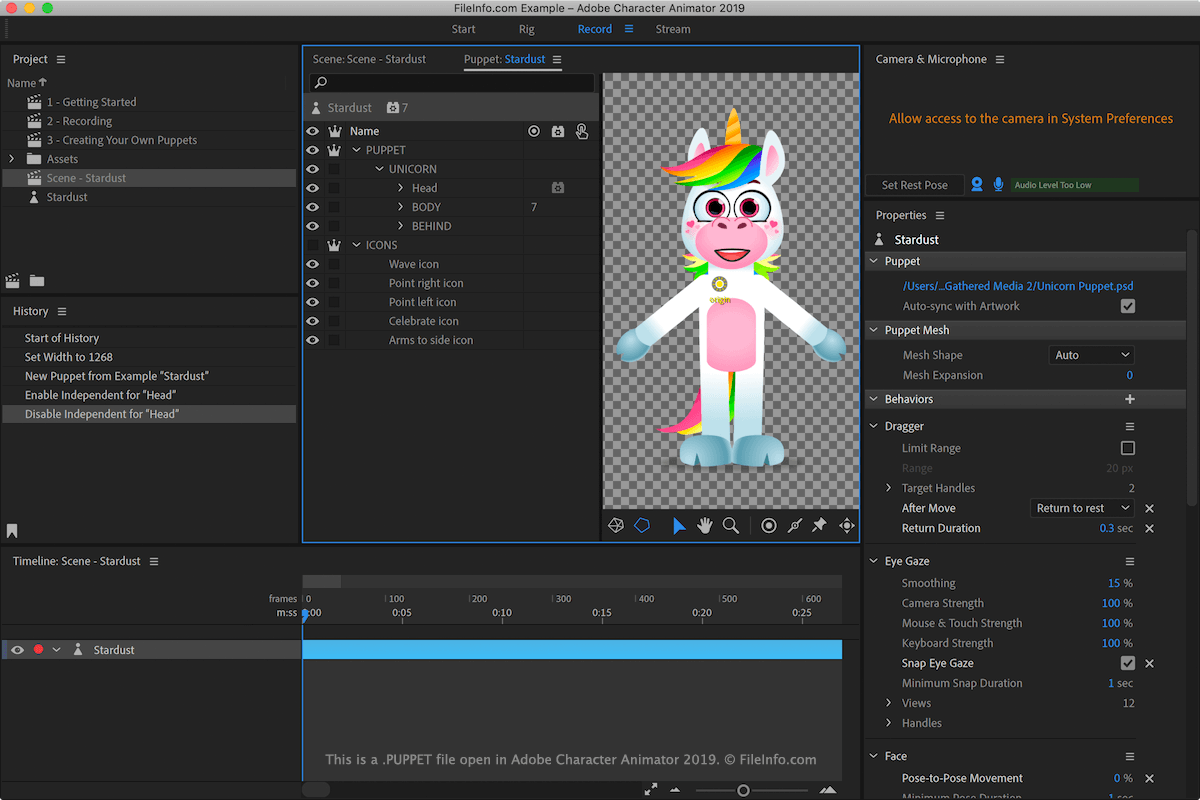Add a behavior with the plus icon
Viewport: 1200px width, 800px height.
(x=1130, y=399)
